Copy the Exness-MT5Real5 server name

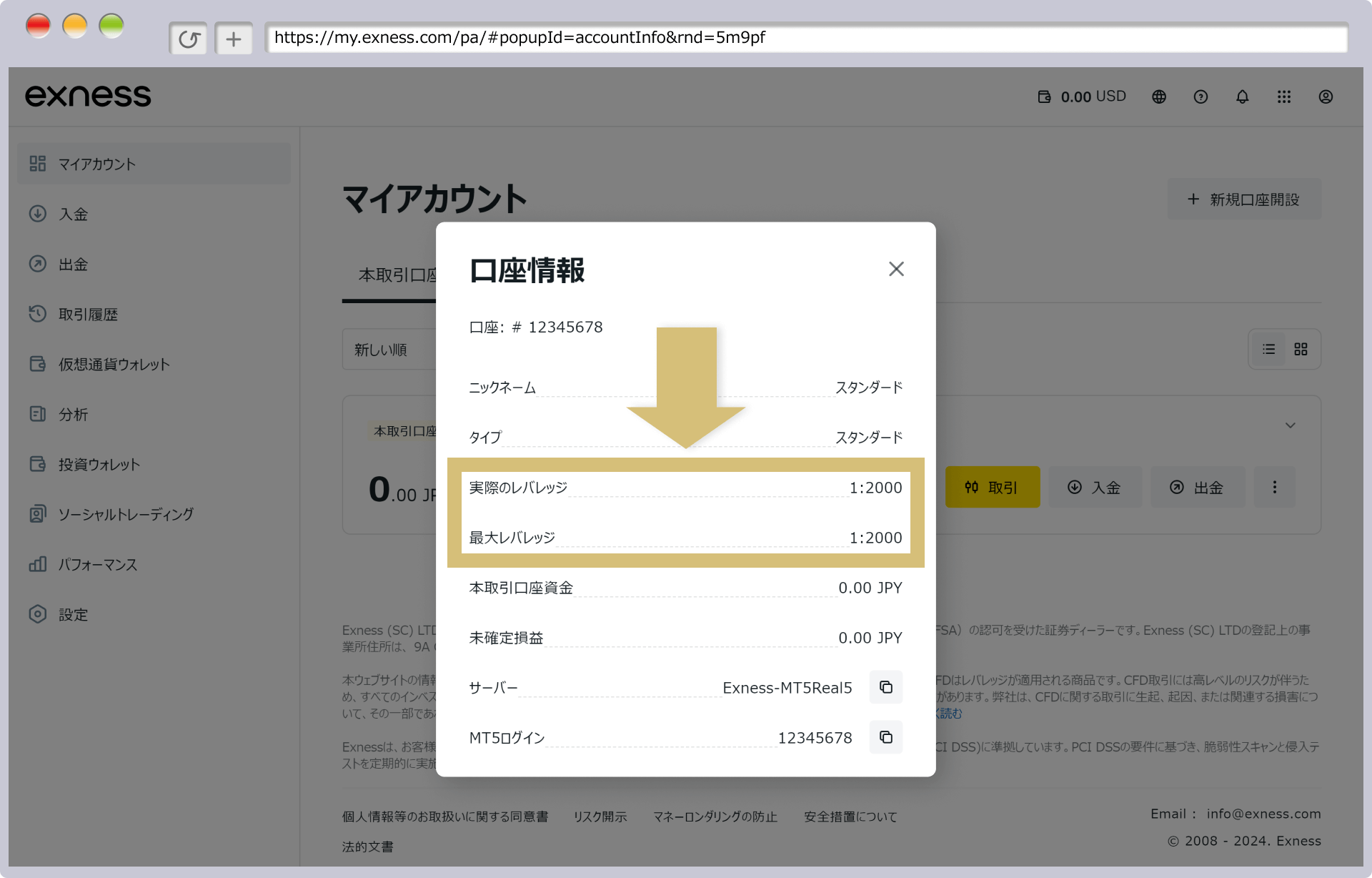tap(886, 687)
